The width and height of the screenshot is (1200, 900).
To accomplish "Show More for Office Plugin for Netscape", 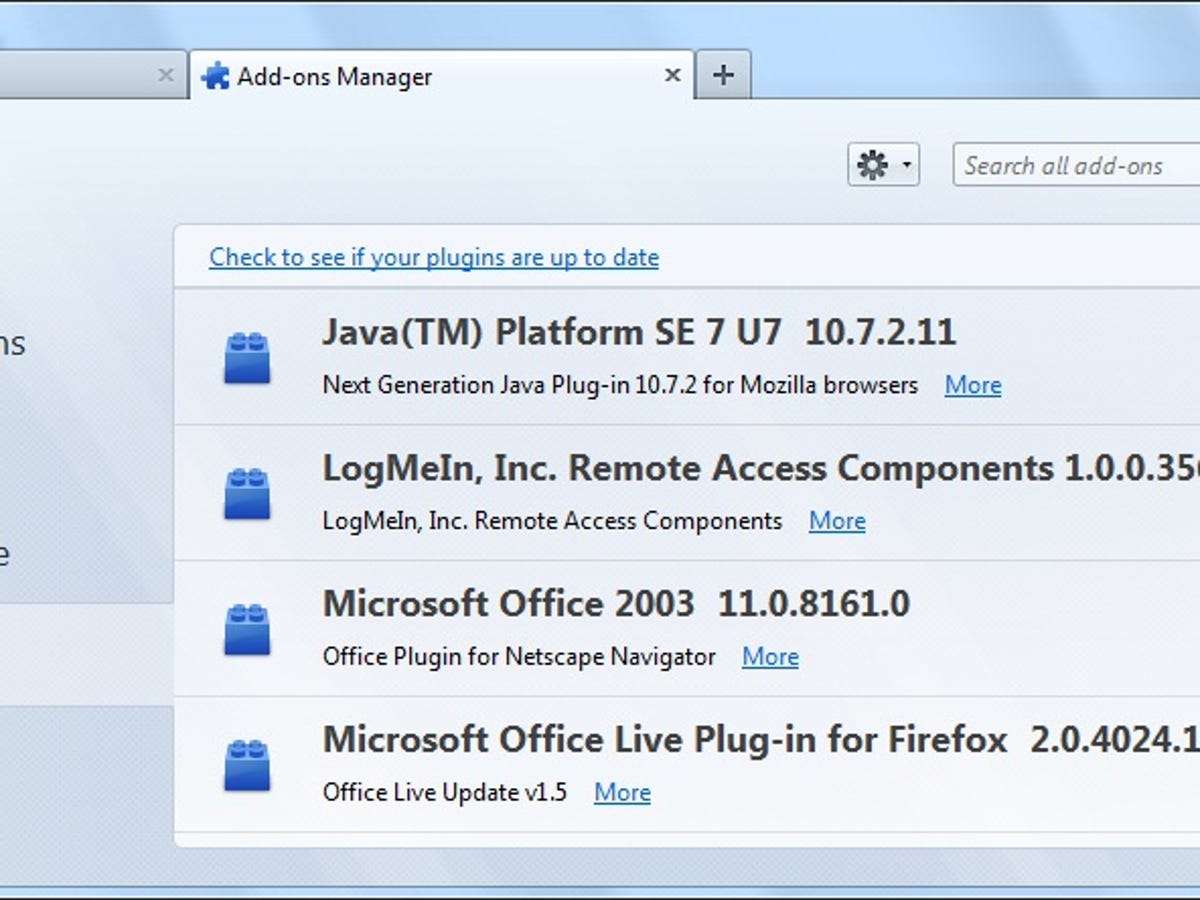I will [770, 657].
